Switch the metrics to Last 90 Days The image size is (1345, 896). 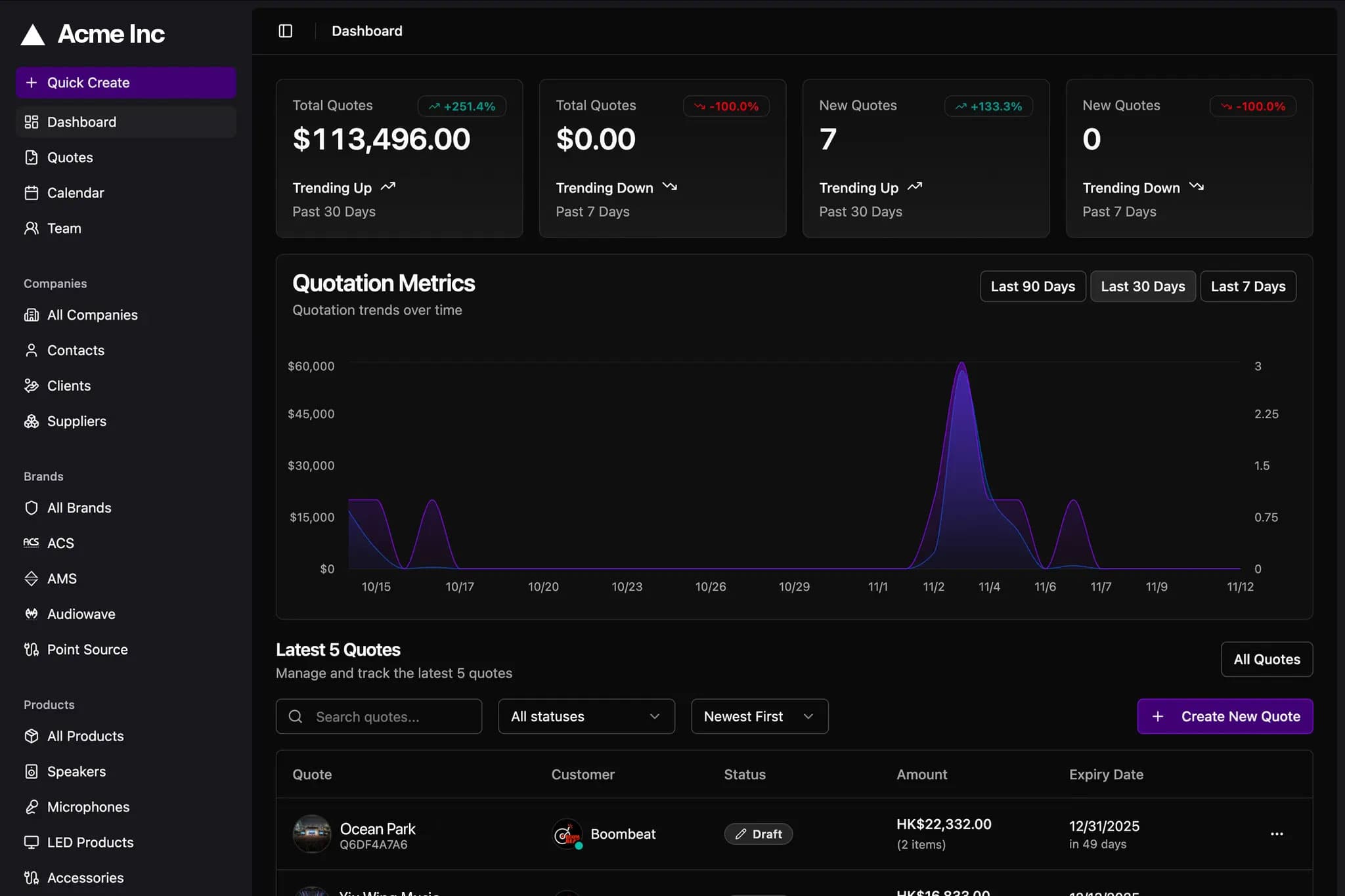[x=1032, y=286]
